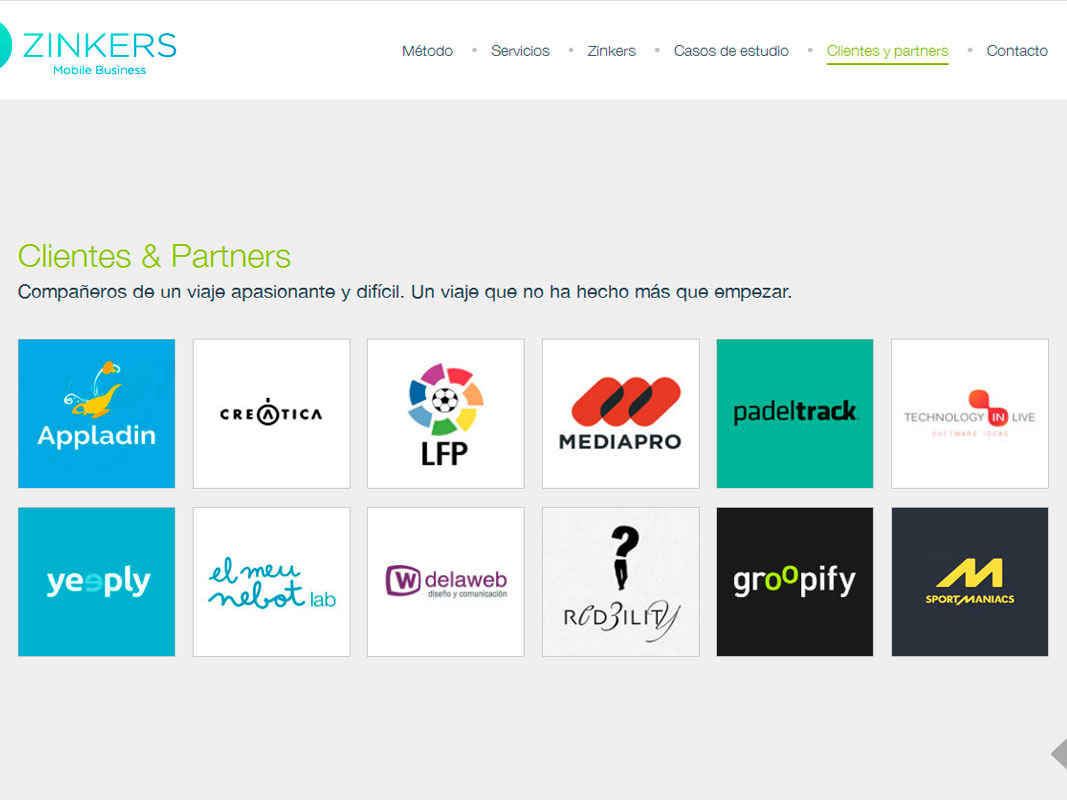Click el meu nebot lab logo
The height and width of the screenshot is (800, 1067).
(x=272, y=582)
